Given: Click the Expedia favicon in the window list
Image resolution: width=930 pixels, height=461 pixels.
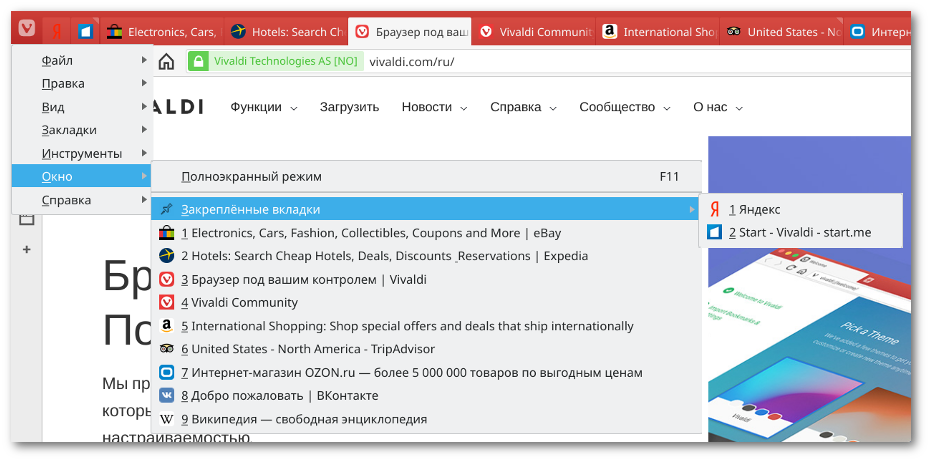Looking at the screenshot, I should click(167, 256).
